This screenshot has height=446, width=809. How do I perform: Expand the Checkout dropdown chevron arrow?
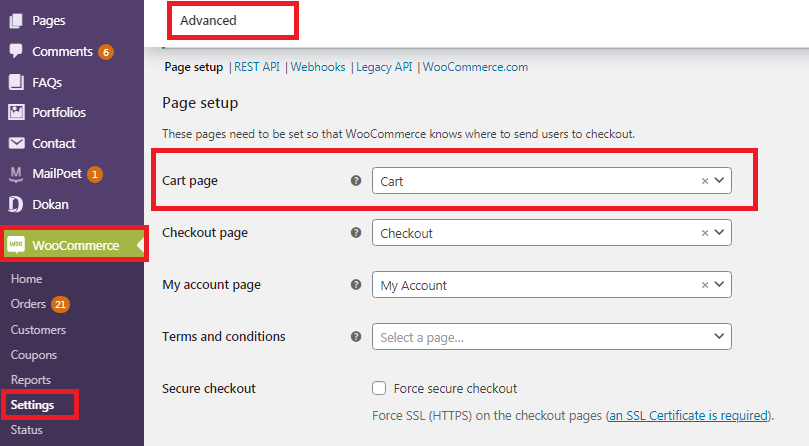(x=719, y=233)
